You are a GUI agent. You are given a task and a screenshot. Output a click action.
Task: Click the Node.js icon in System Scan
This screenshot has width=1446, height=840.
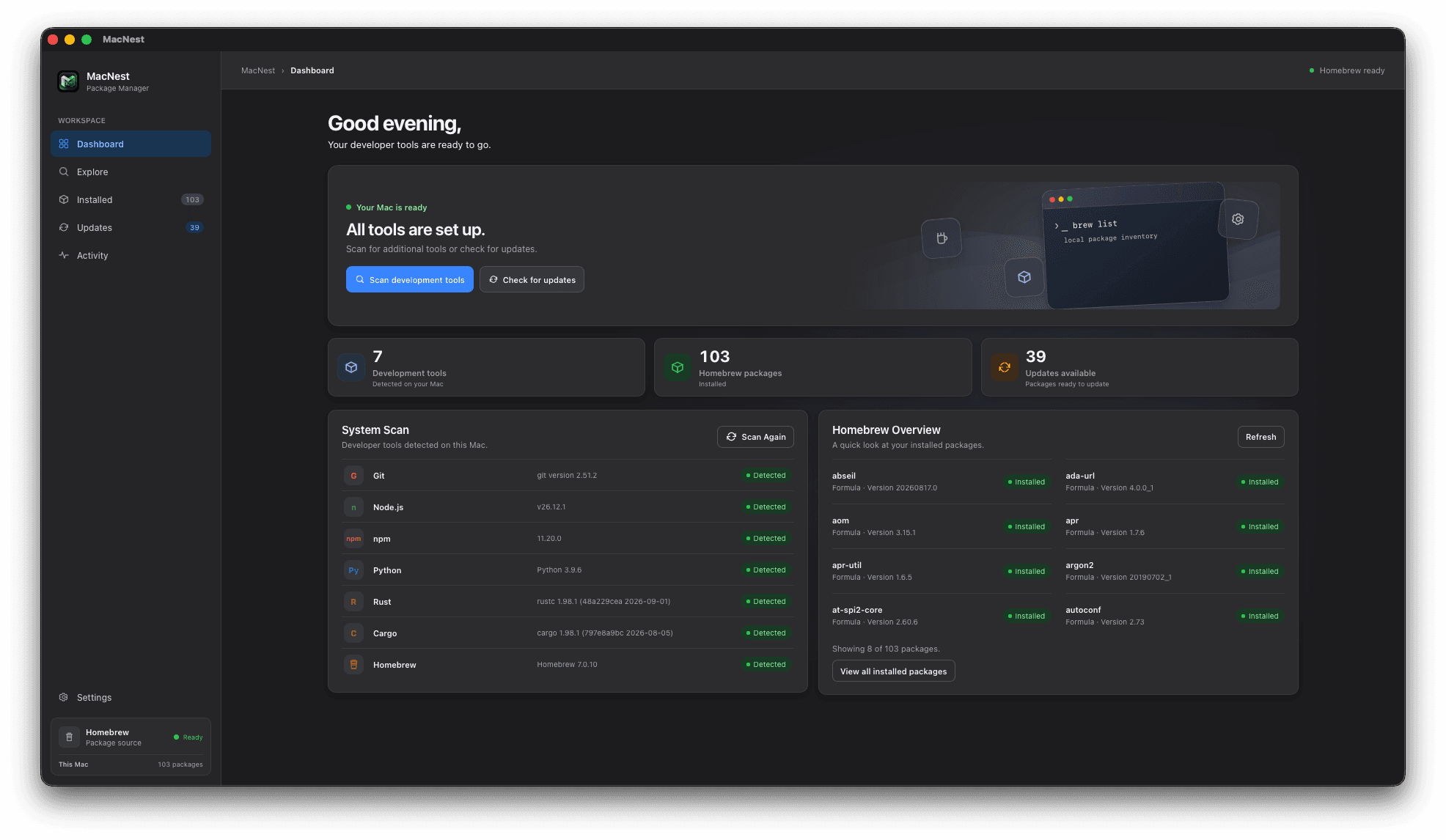pos(353,507)
